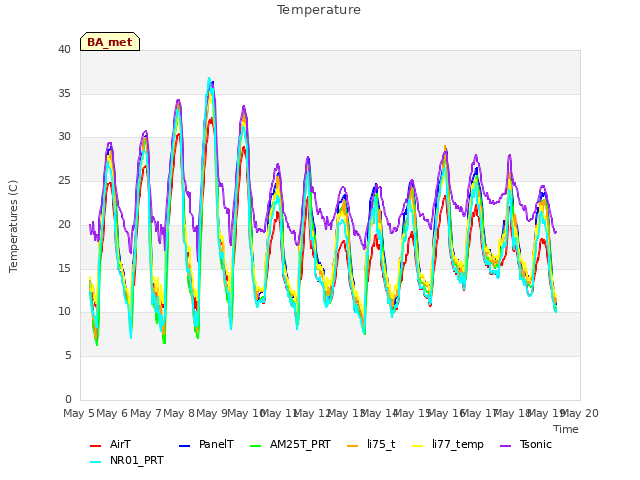Click the Temperatures (C) y-axis label
640x480 pixels.
13,226
